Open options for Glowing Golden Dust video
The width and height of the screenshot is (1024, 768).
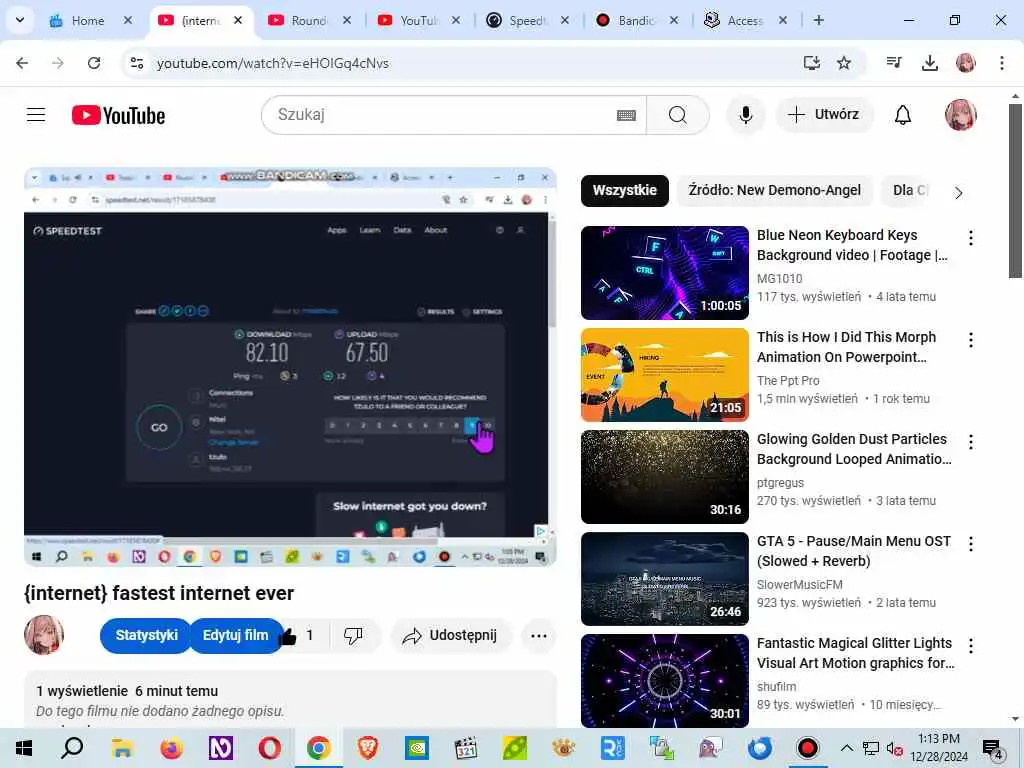click(971, 442)
